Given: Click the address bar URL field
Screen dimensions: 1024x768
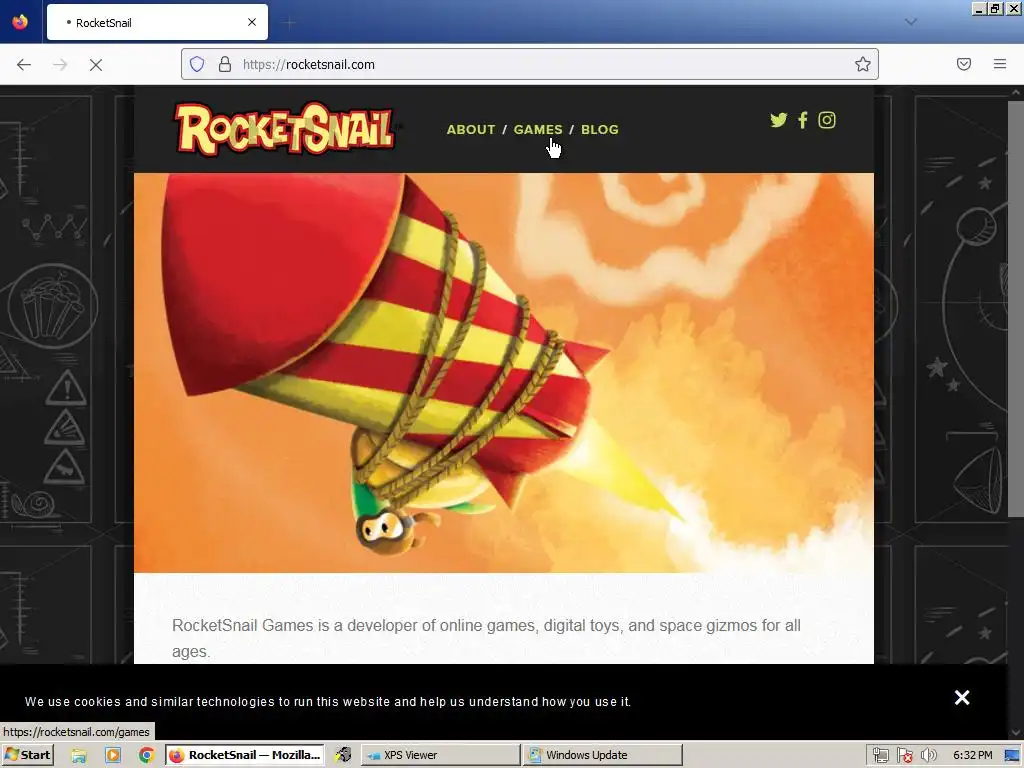Looking at the screenshot, I should pos(529,64).
